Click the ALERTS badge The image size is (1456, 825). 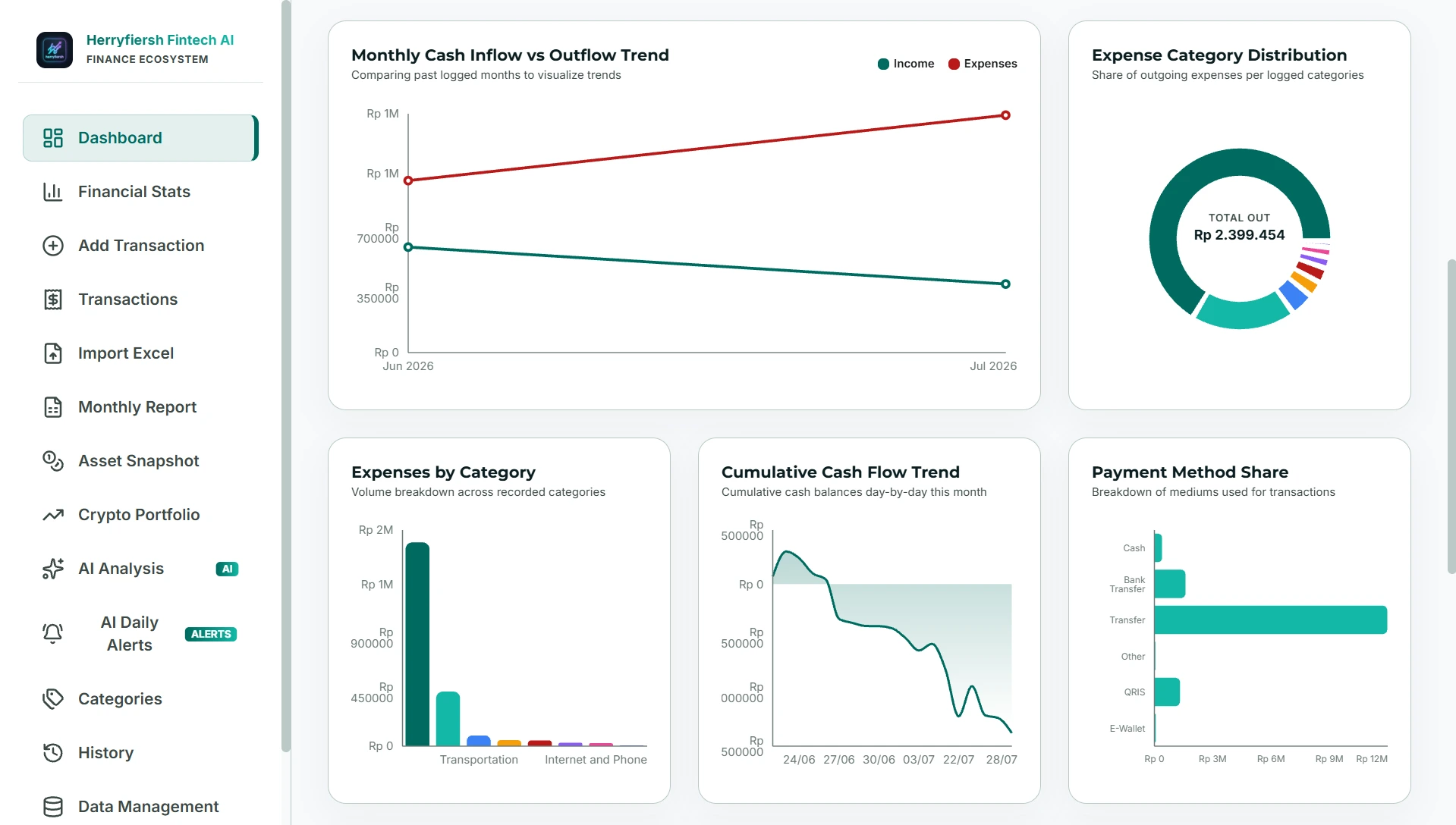(211, 634)
